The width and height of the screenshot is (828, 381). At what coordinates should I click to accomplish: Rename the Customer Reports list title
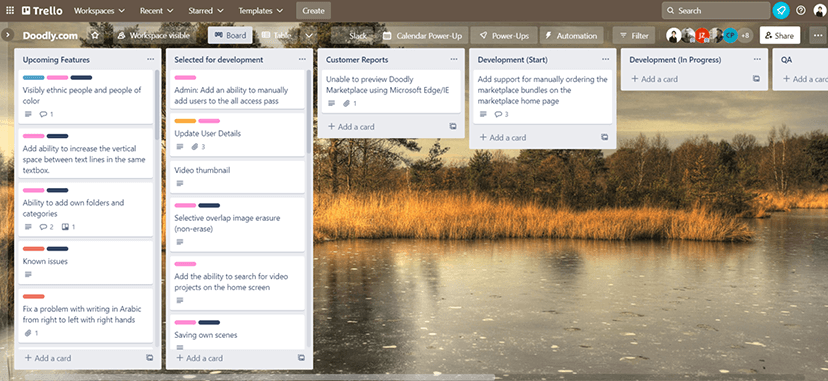coord(357,60)
